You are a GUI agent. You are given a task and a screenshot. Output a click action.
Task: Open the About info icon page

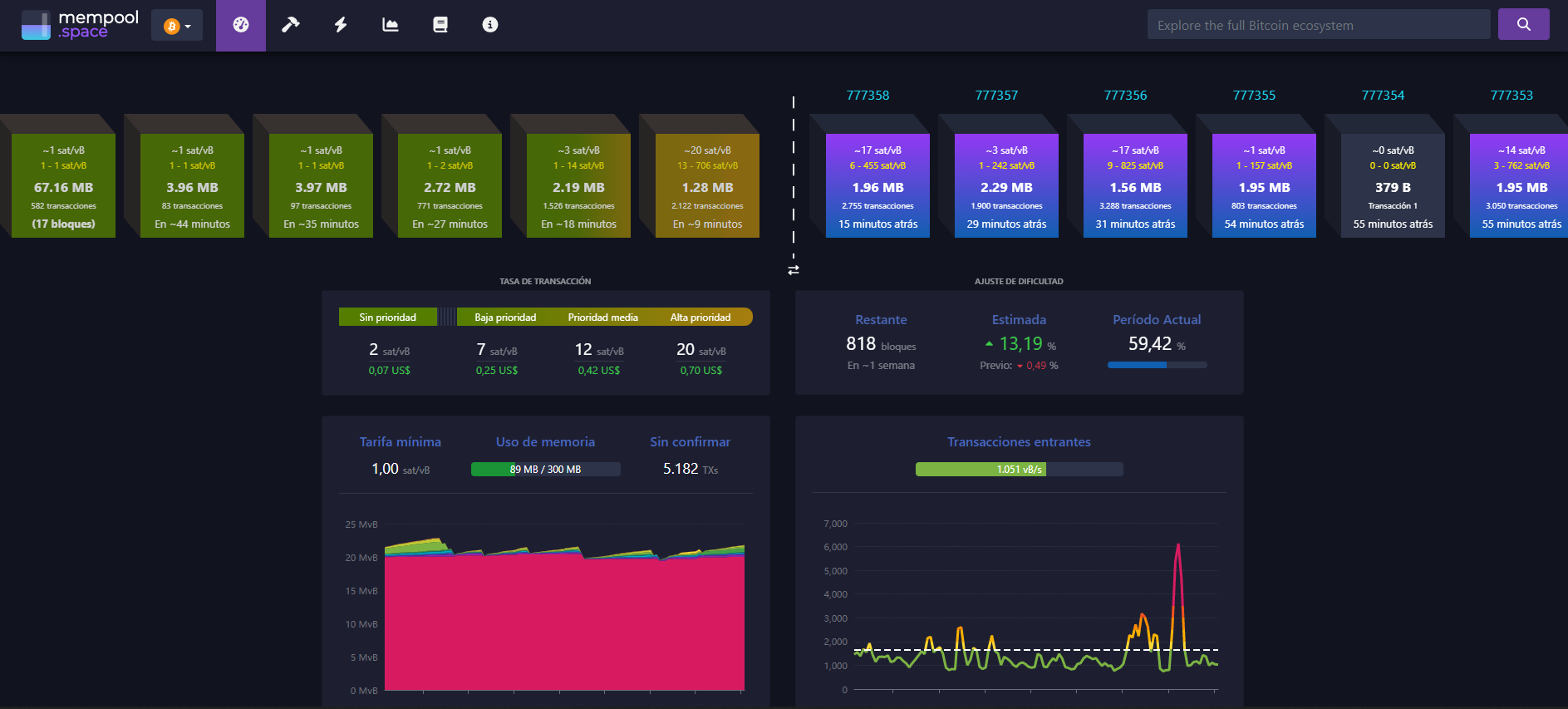click(x=490, y=25)
